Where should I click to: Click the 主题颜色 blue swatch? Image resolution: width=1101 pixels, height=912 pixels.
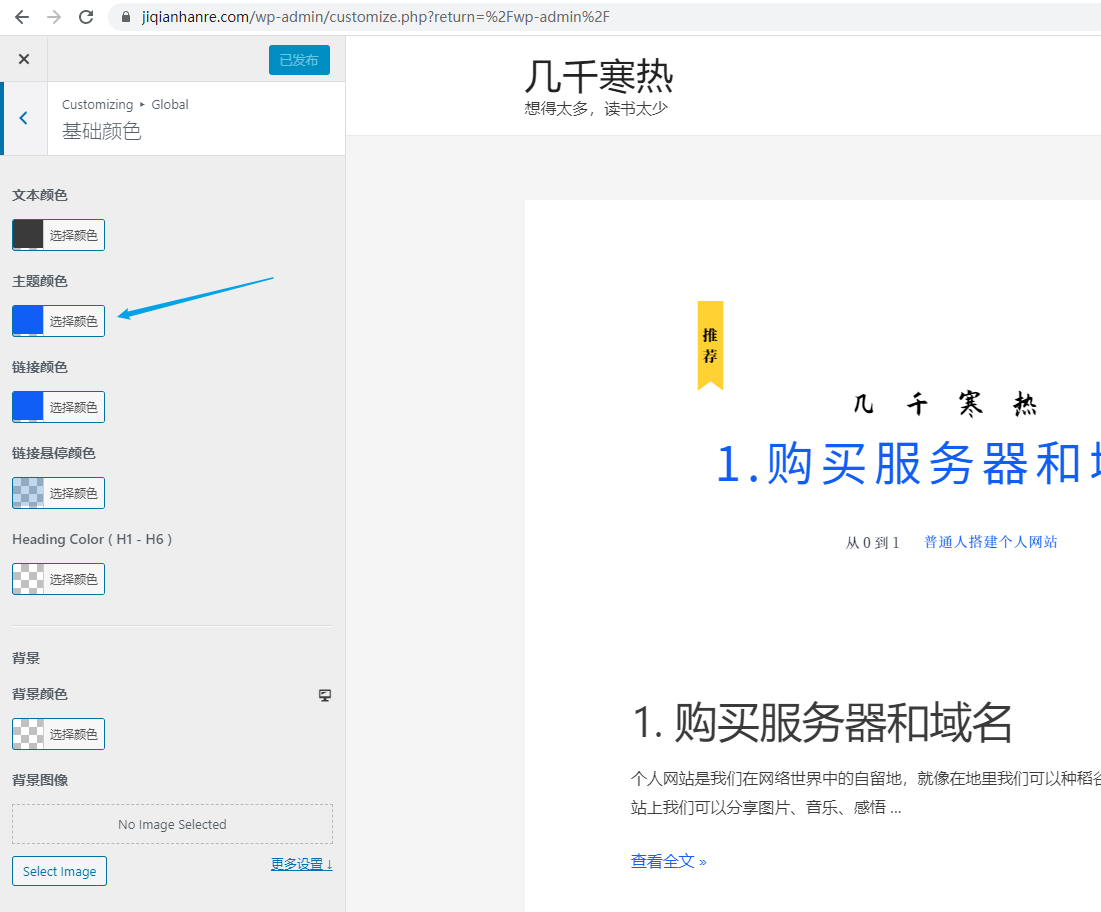(27, 320)
